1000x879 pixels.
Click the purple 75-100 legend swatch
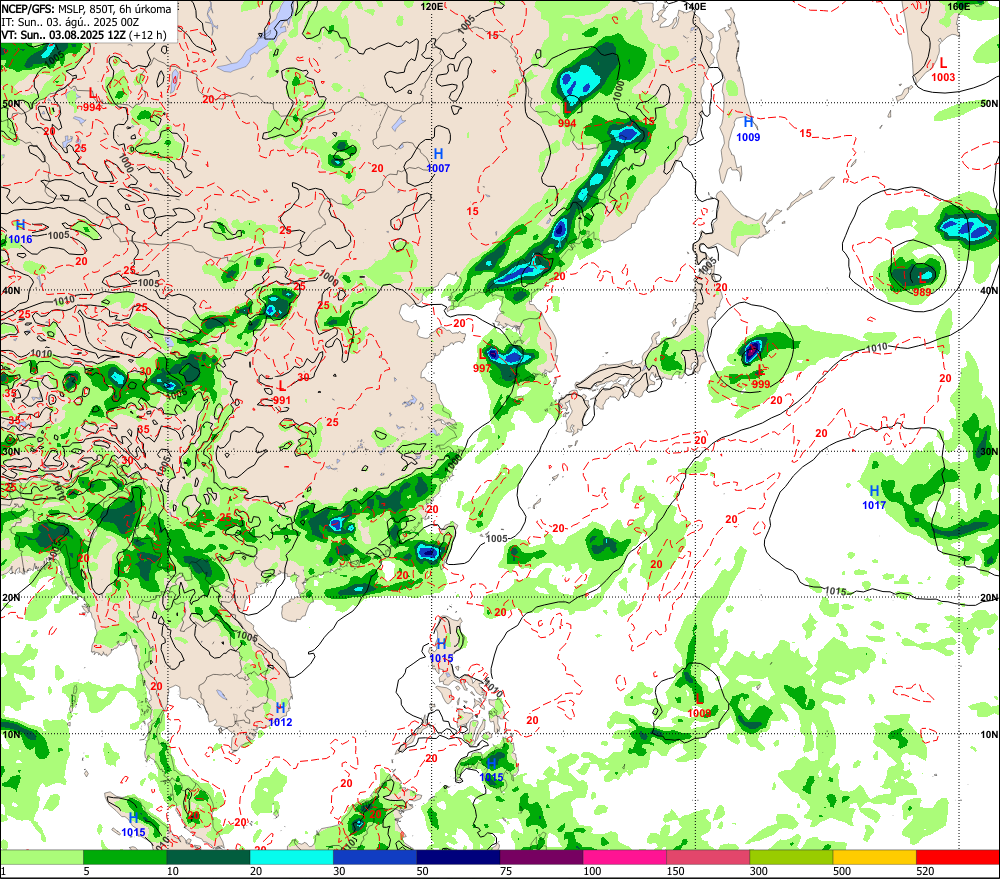tap(541, 857)
